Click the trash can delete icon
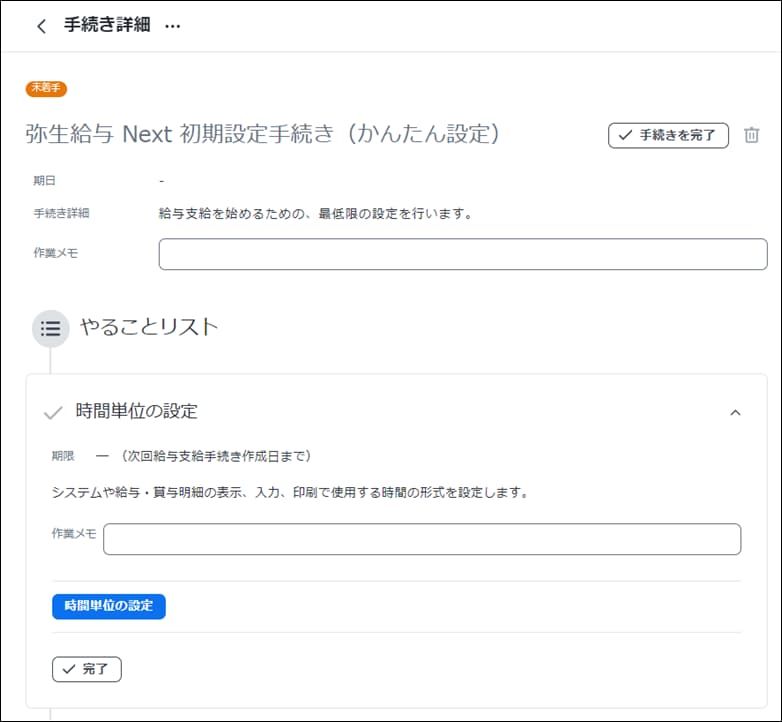782x722 pixels. (752, 135)
